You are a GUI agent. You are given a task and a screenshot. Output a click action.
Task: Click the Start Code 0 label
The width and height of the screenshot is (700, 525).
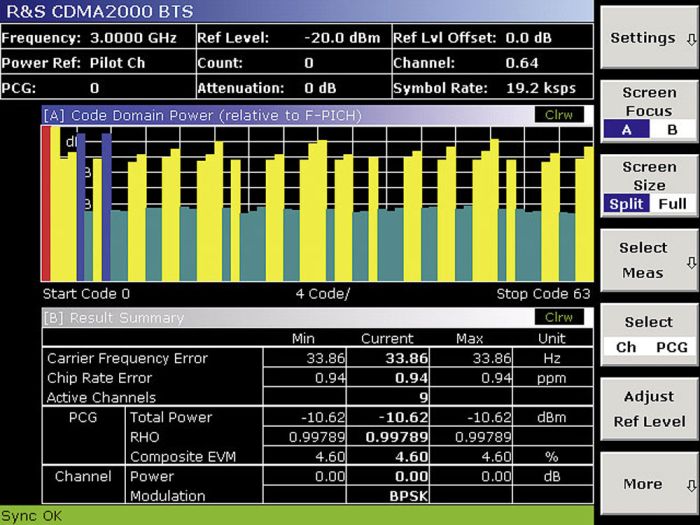[86, 294]
